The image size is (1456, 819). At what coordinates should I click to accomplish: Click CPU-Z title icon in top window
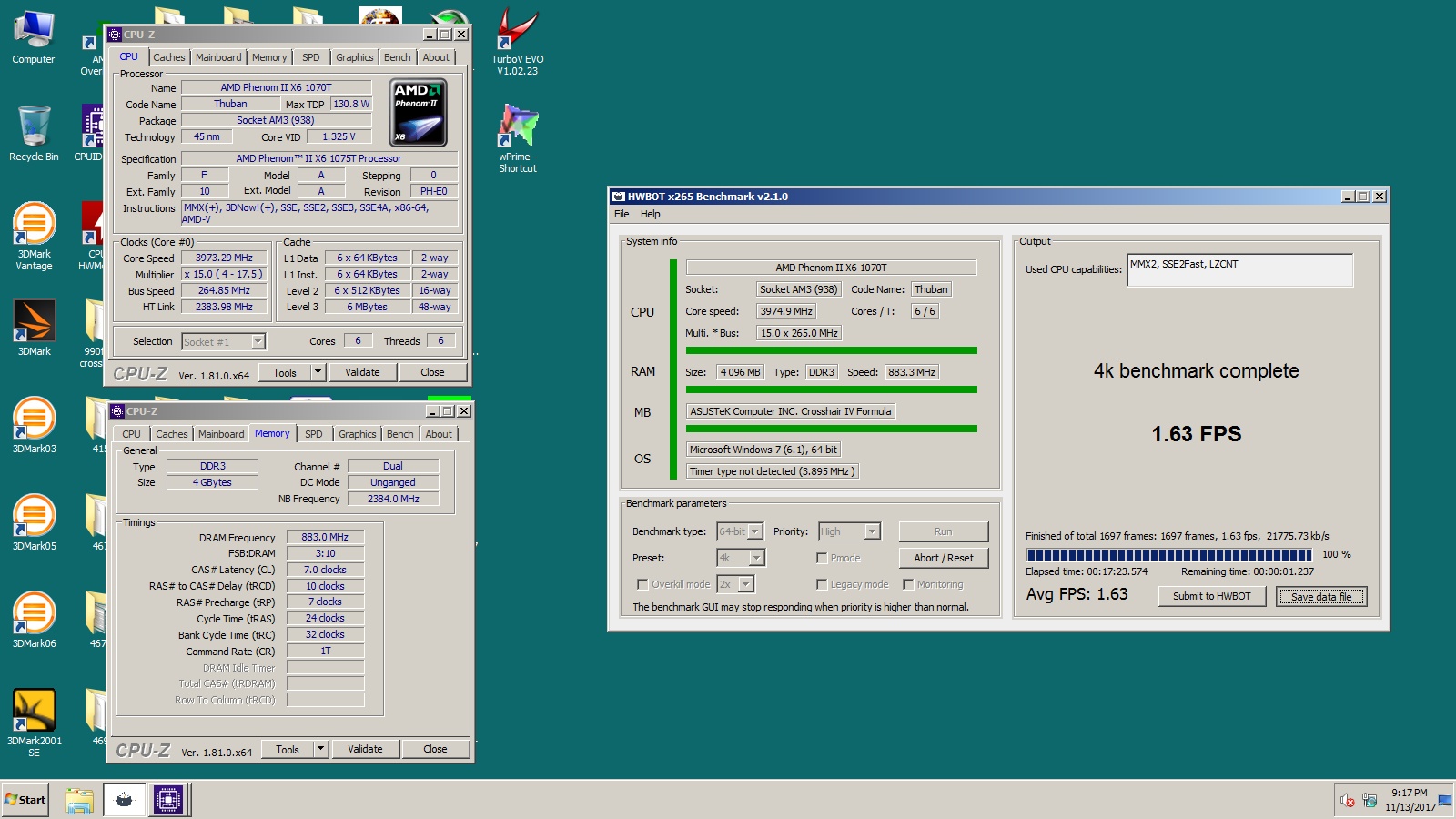pyautogui.click(x=115, y=35)
